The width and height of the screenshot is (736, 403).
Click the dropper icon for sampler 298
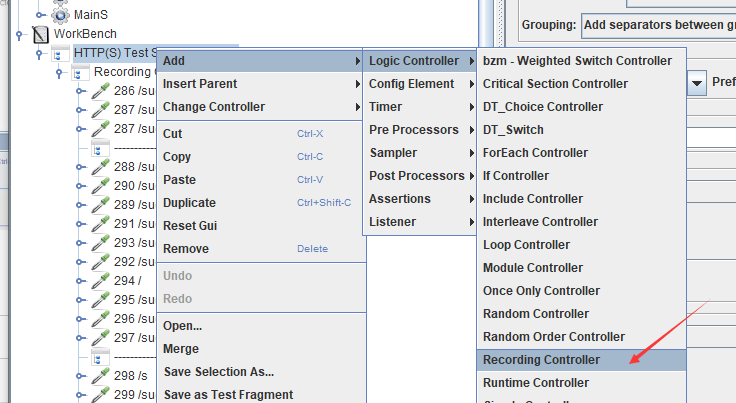click(100, 376)
